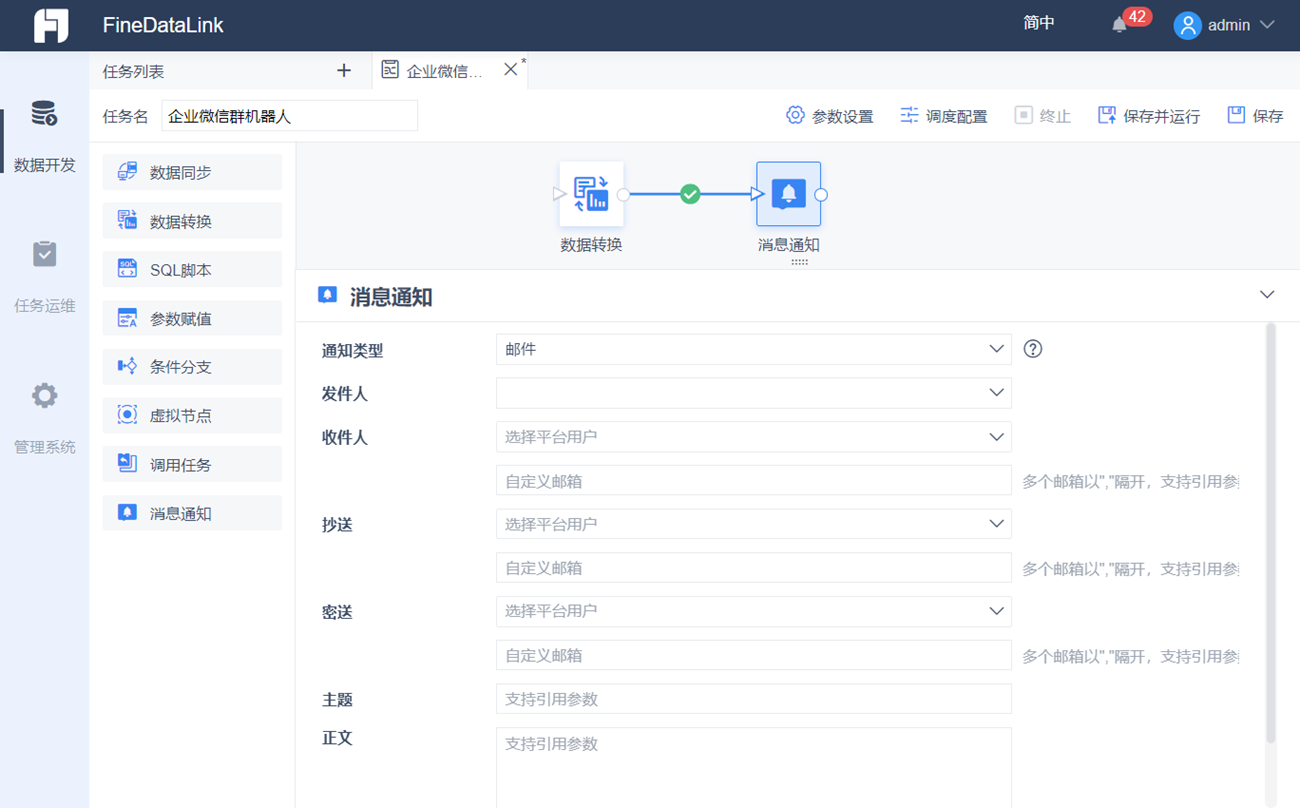Viewport: 1300px width, 808px height.
Task: Click the 数据转换 palette node icon
Action: coord(127,220)
